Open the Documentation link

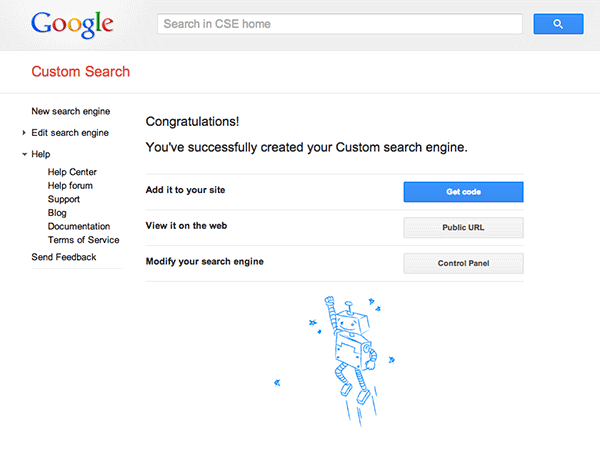[x=79, y=227]
